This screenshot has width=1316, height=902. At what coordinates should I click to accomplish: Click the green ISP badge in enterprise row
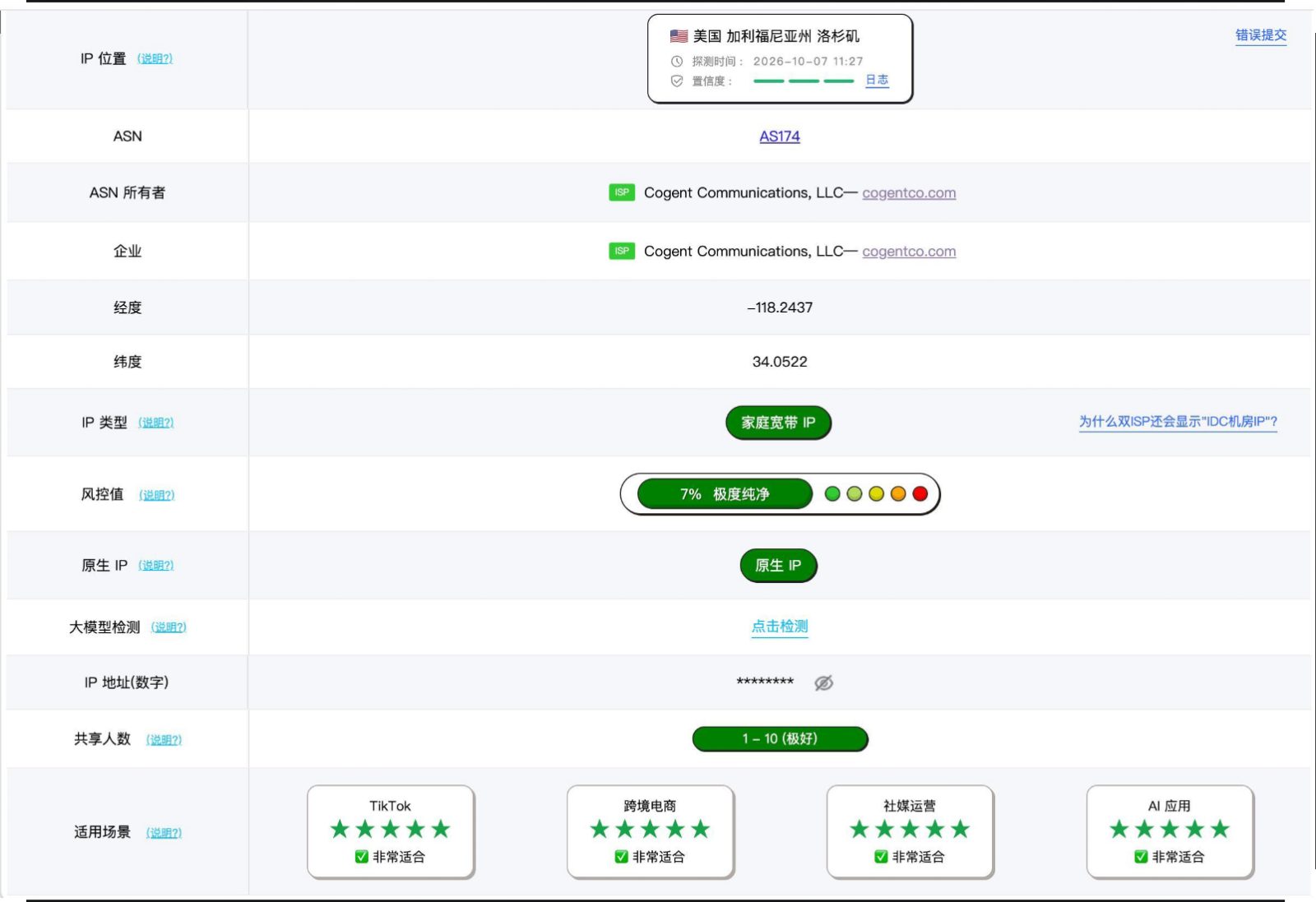click(622, 251)
